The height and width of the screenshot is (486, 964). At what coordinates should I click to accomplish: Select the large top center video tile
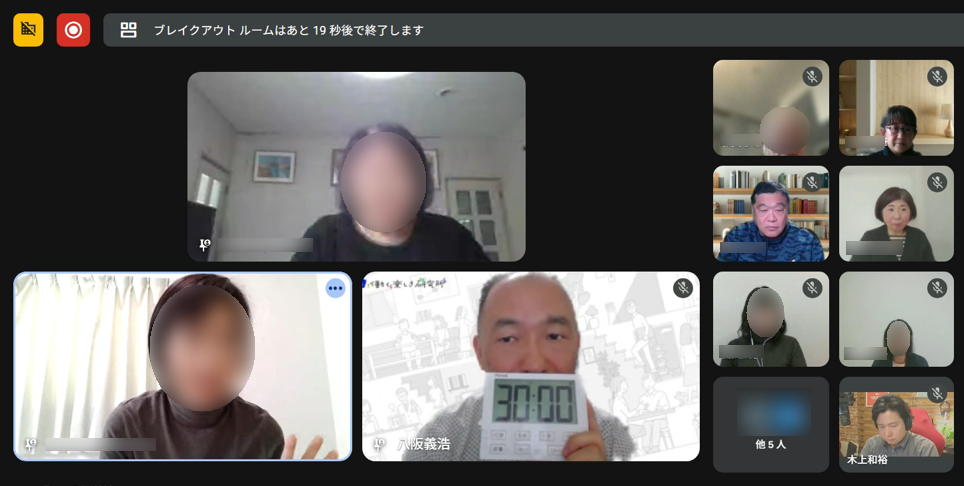click(x=356, y=166)
